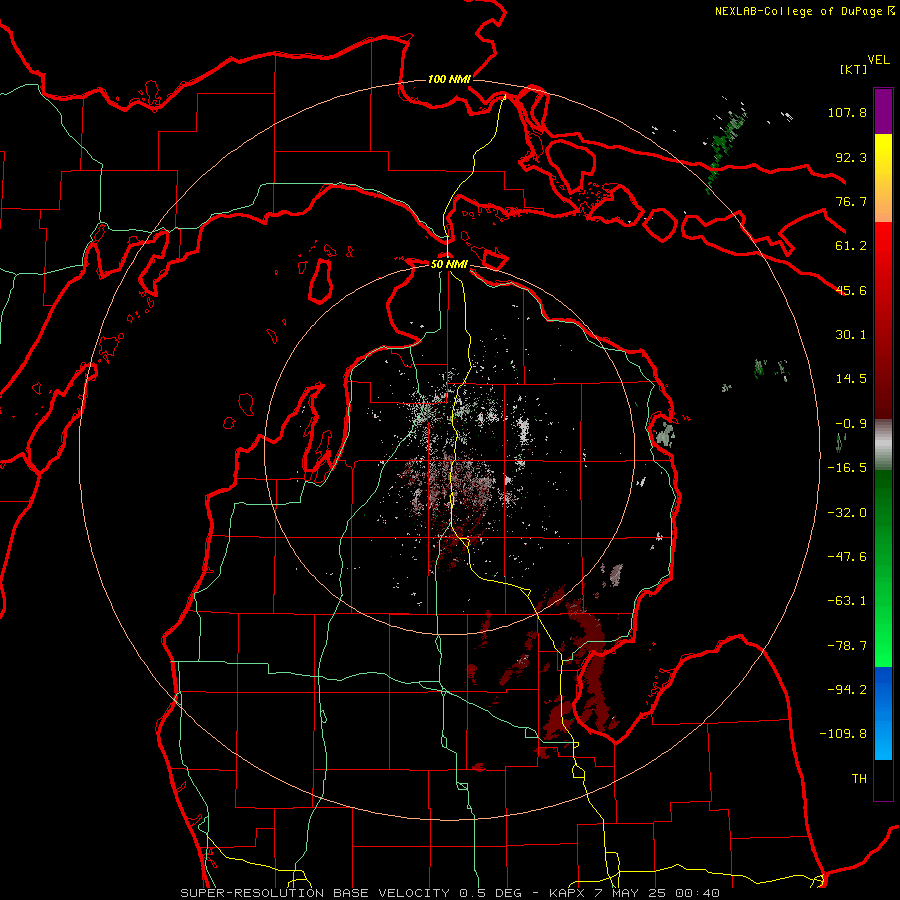Click the Super-Resolution Base Velocity caption
This screenshot has height=900, width=900.
click(x=451, y=893)
